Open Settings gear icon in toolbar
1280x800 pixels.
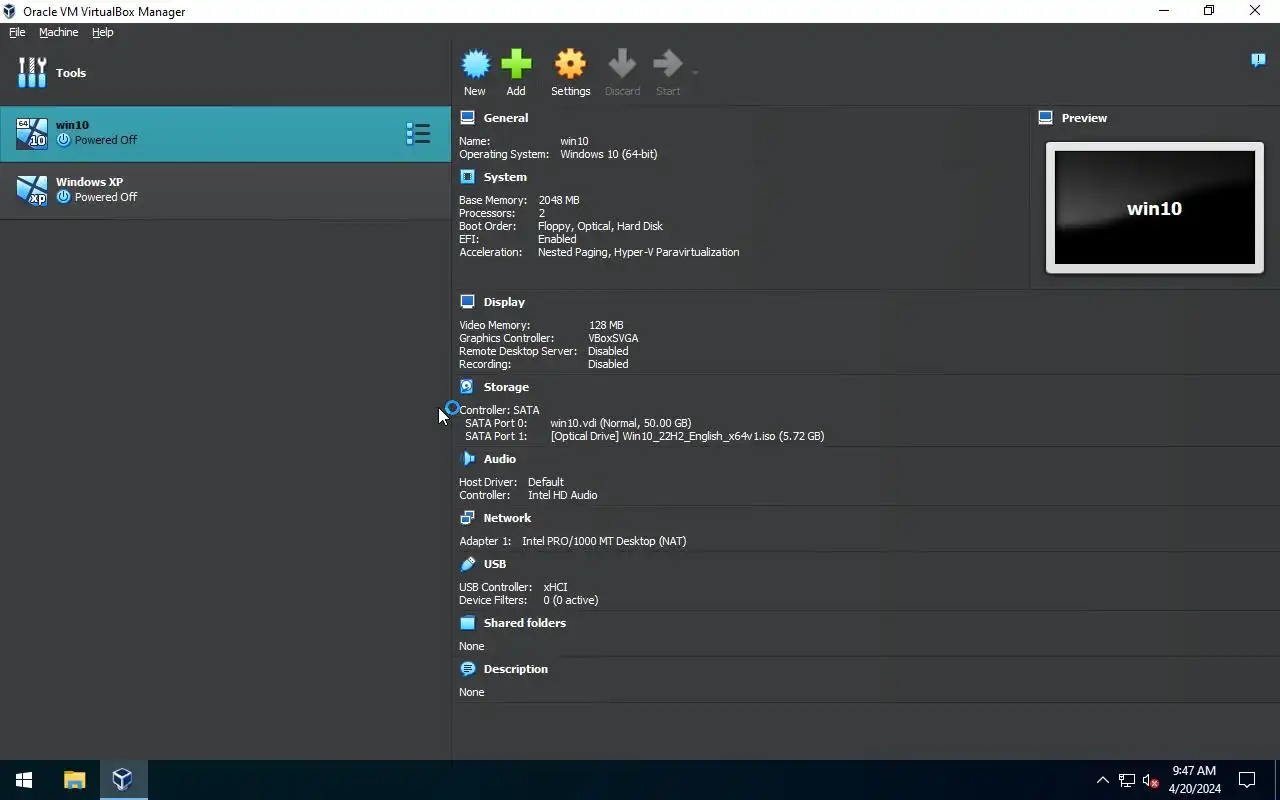tap(570, 64)
